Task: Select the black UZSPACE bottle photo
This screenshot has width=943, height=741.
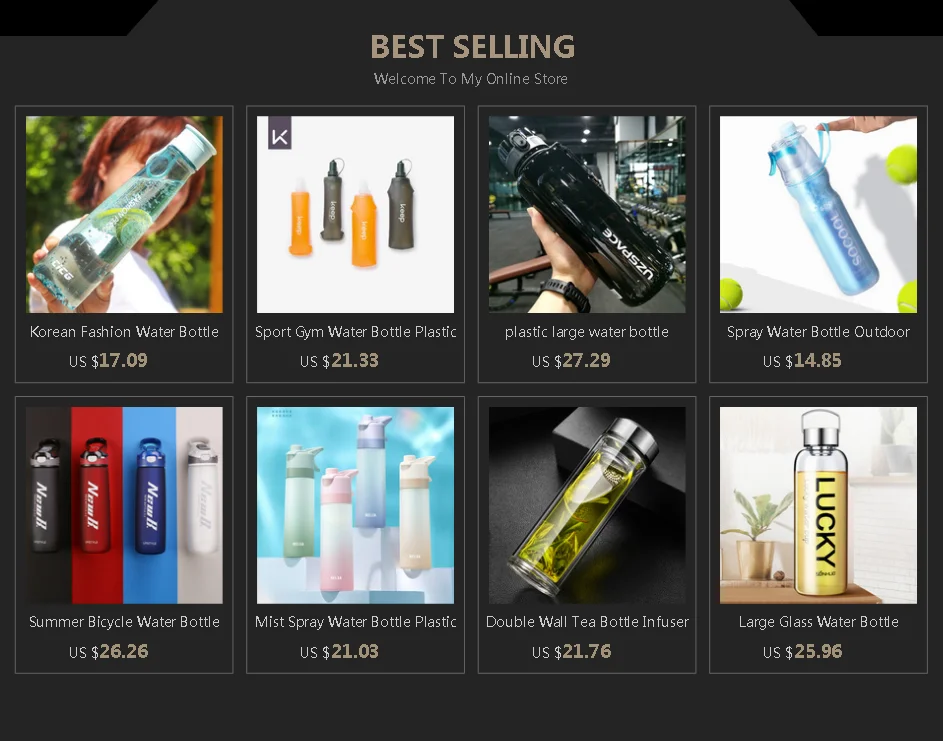Action: [587, 214]
